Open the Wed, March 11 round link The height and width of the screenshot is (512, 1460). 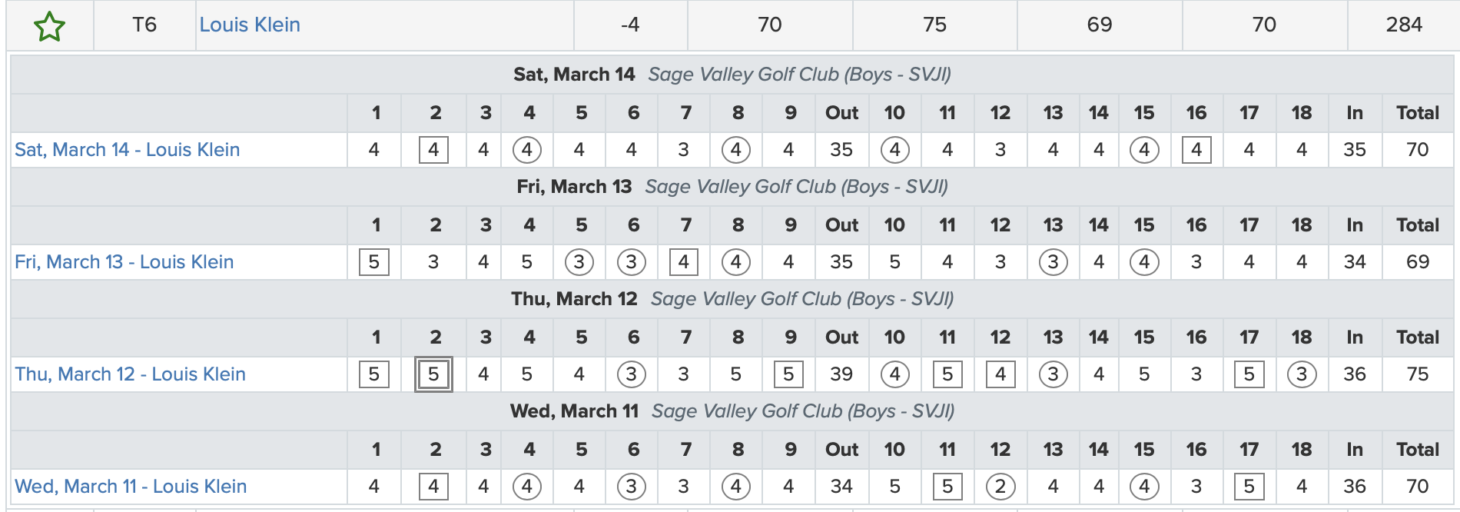click(130, 487)
